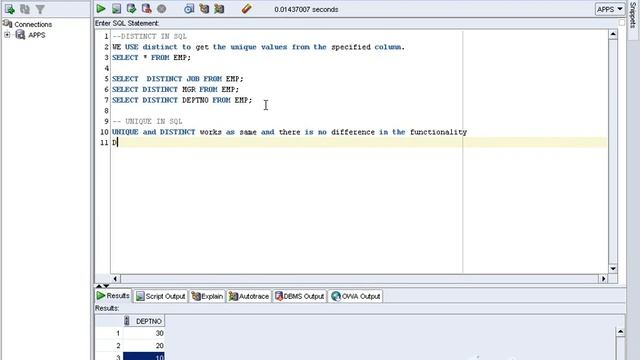Screen dimensions: 640x360
Task: Click the Commit toolbar icon
Action: click(x=131, y=9)
